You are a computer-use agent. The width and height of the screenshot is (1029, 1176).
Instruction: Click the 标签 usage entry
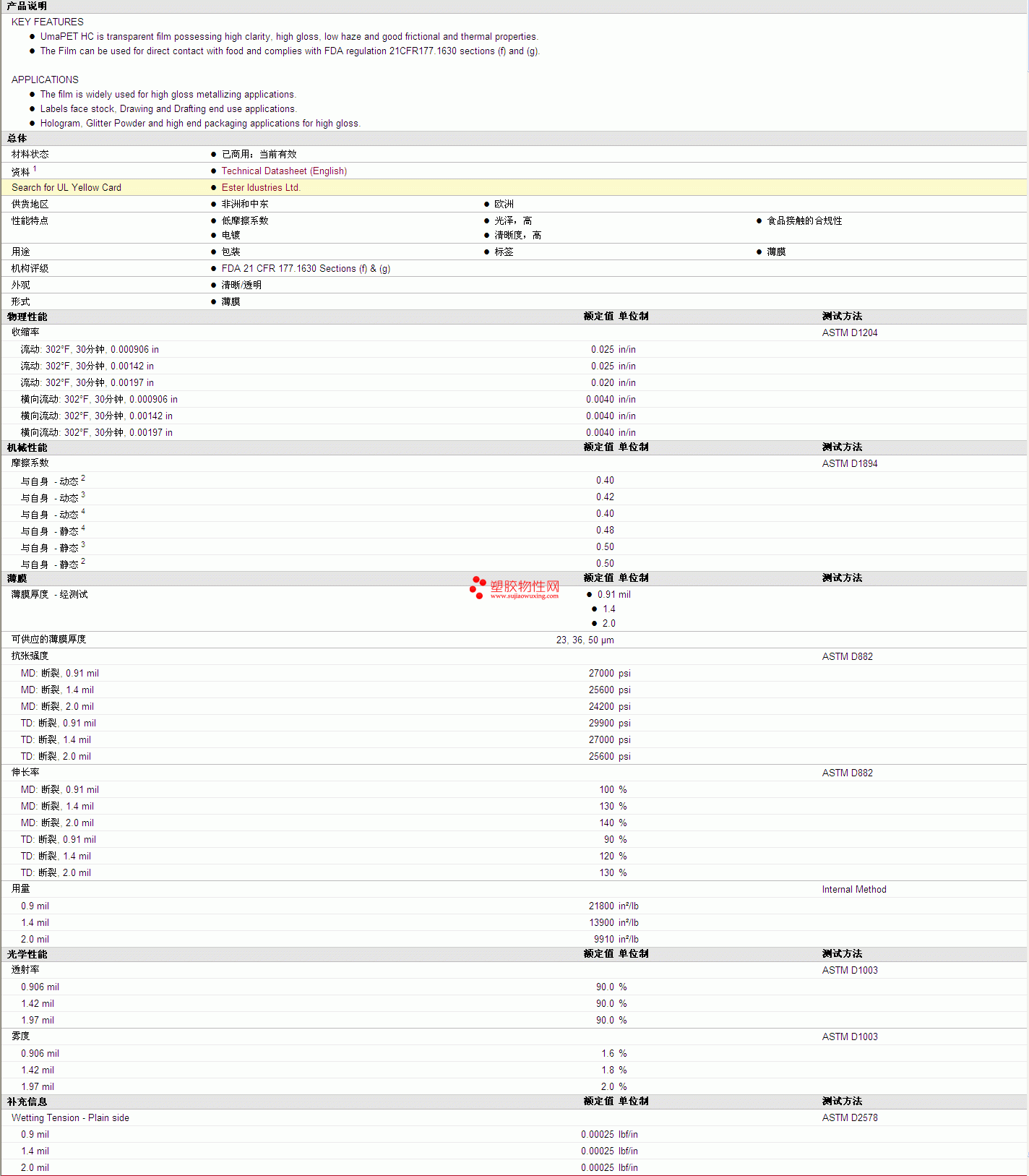pos(504,252)
